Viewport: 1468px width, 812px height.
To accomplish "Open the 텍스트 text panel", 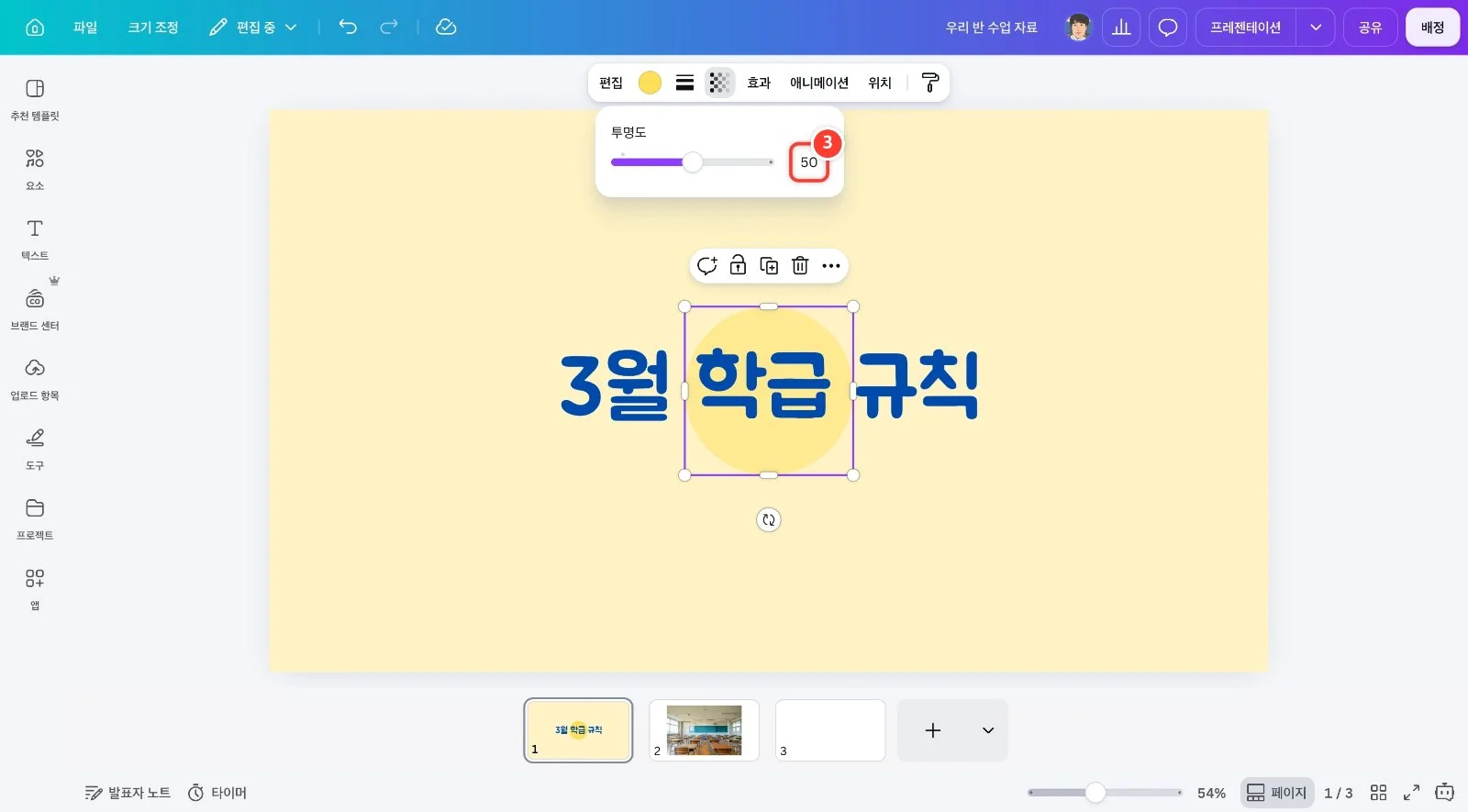I will tap(35, 239).
